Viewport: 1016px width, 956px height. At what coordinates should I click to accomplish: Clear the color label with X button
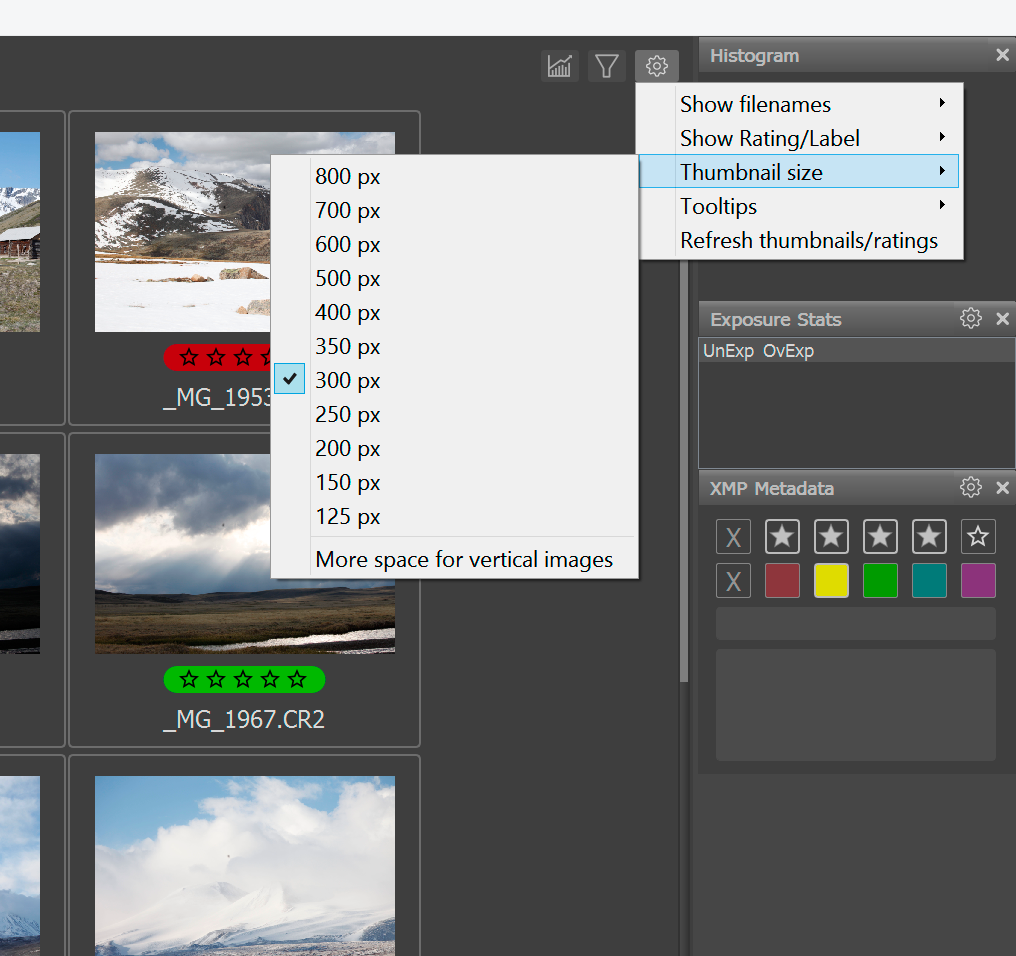(x=733, y=581)
